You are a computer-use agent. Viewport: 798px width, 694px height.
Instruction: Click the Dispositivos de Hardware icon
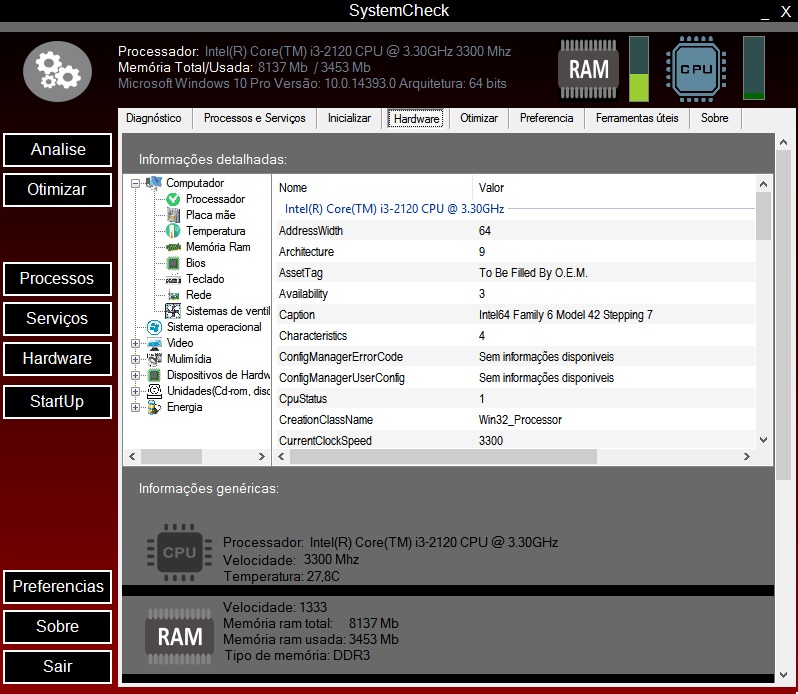(x=154, y=375)
